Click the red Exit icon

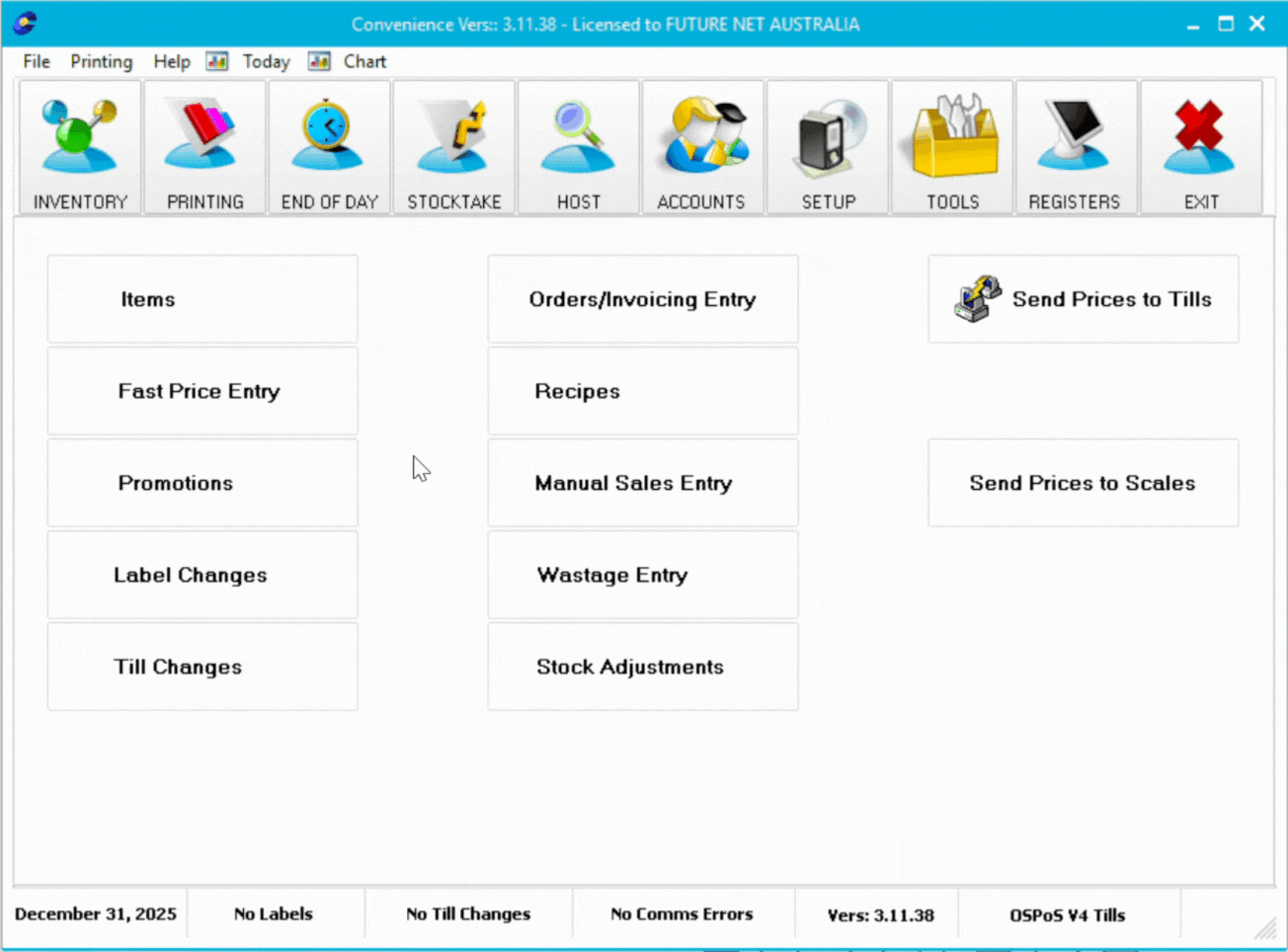coord(1200,146)
